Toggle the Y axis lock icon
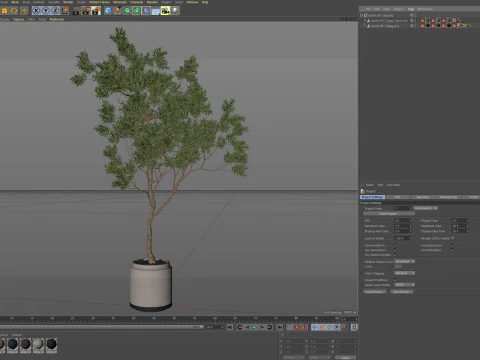The width and height of the screenshot is (480, 360). 46,11
